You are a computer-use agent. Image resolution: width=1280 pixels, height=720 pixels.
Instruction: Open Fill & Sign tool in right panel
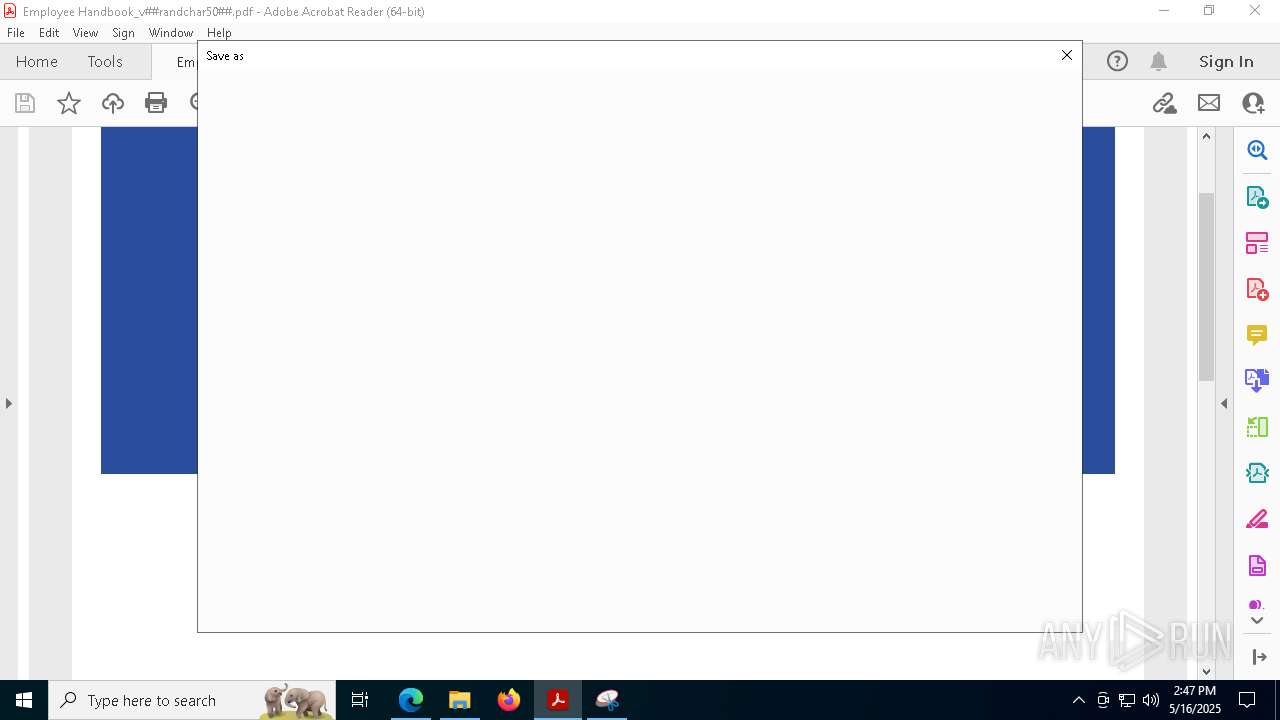click(x=1257, y=519)
